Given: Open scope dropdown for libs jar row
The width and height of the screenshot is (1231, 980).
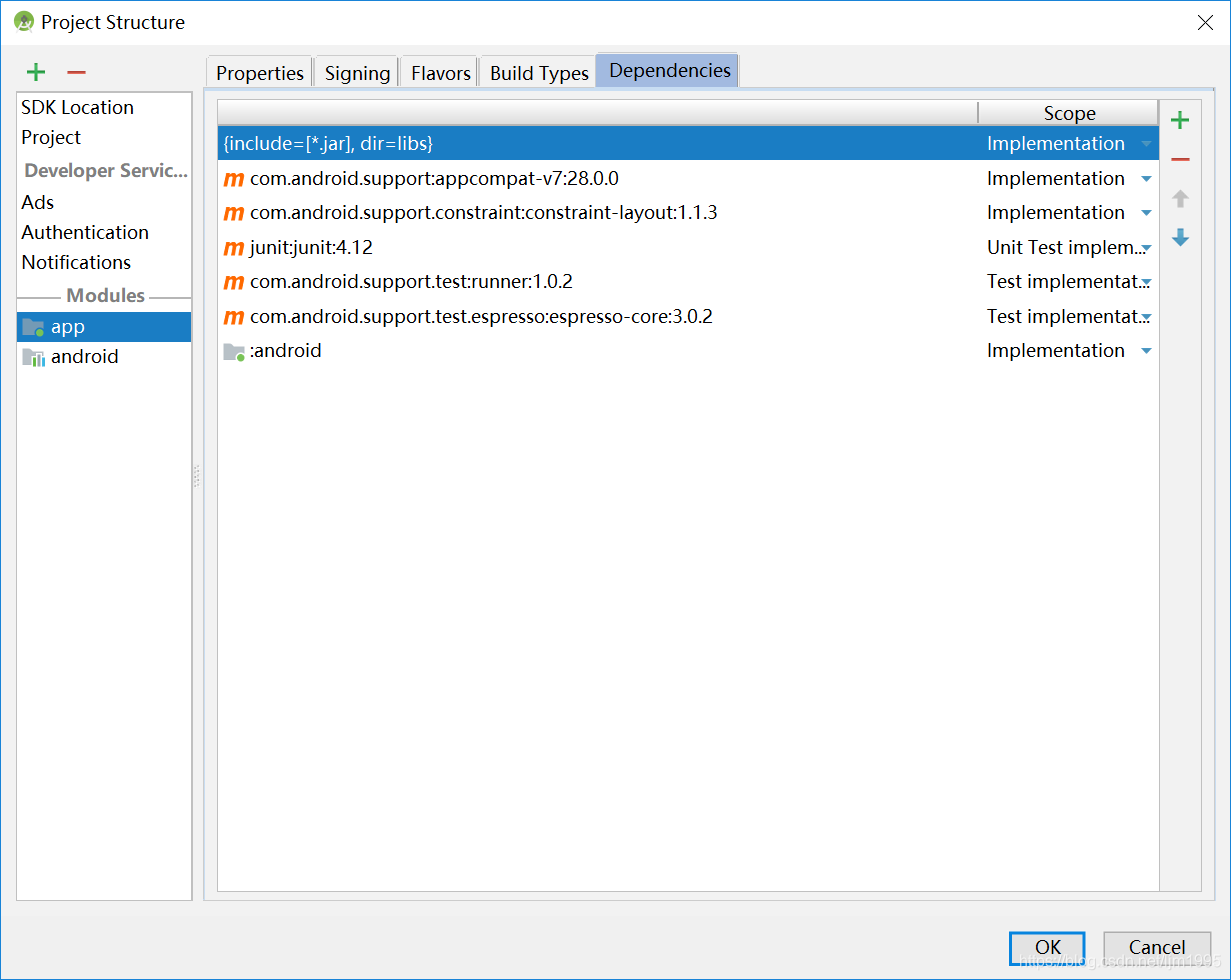Looking at the screenshot, I should (x=1146, y=144).
